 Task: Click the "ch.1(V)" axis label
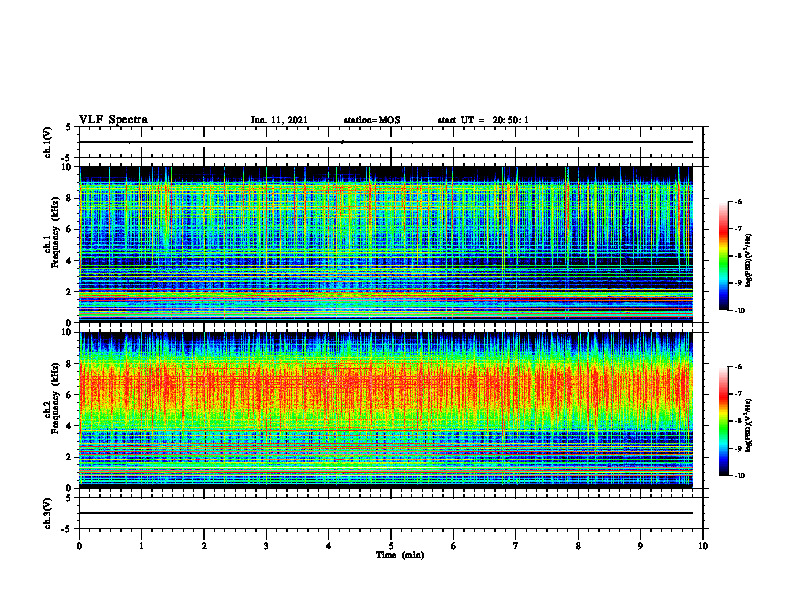pyautogui.click(x=48, y=142)
